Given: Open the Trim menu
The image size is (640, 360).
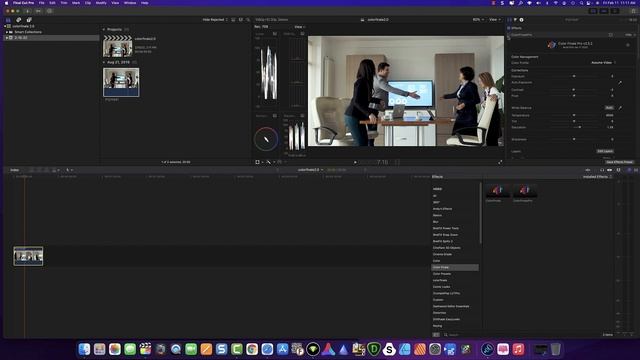Looking at the screenshot, I should pyautogui.click(x=64, y=3).
